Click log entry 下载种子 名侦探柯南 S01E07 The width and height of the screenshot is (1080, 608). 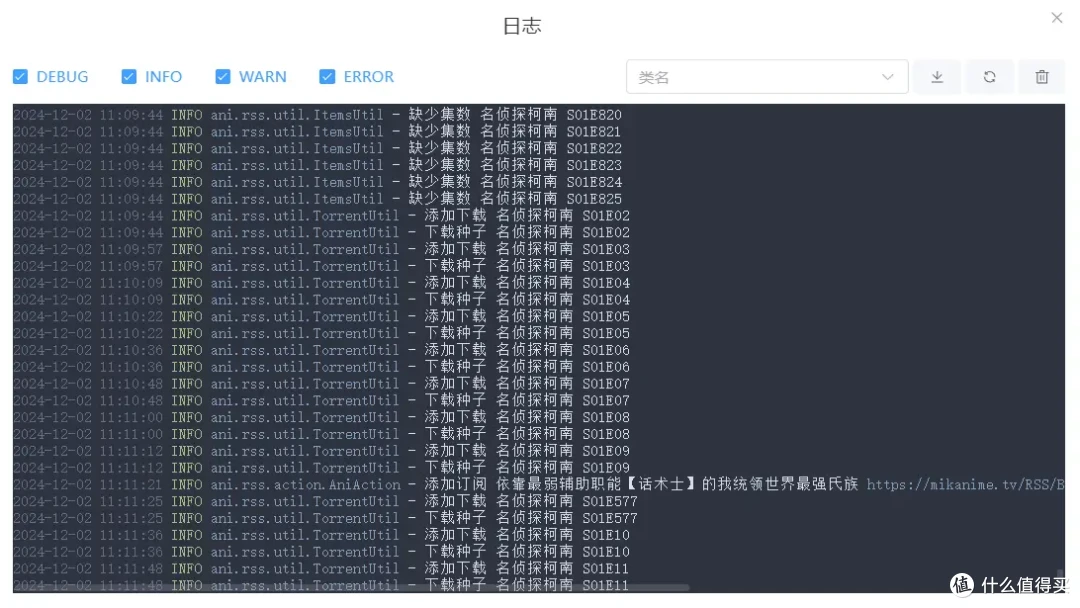click(x=321, y=400)
